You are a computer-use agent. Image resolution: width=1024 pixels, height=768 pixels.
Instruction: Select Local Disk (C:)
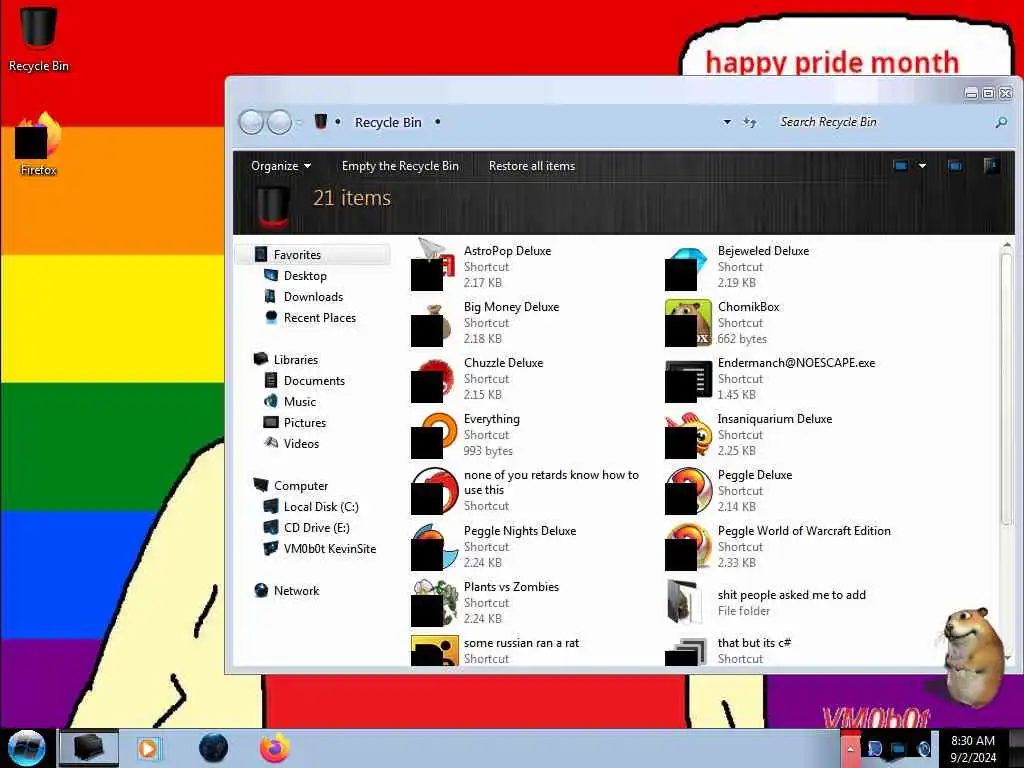point(321,506)
